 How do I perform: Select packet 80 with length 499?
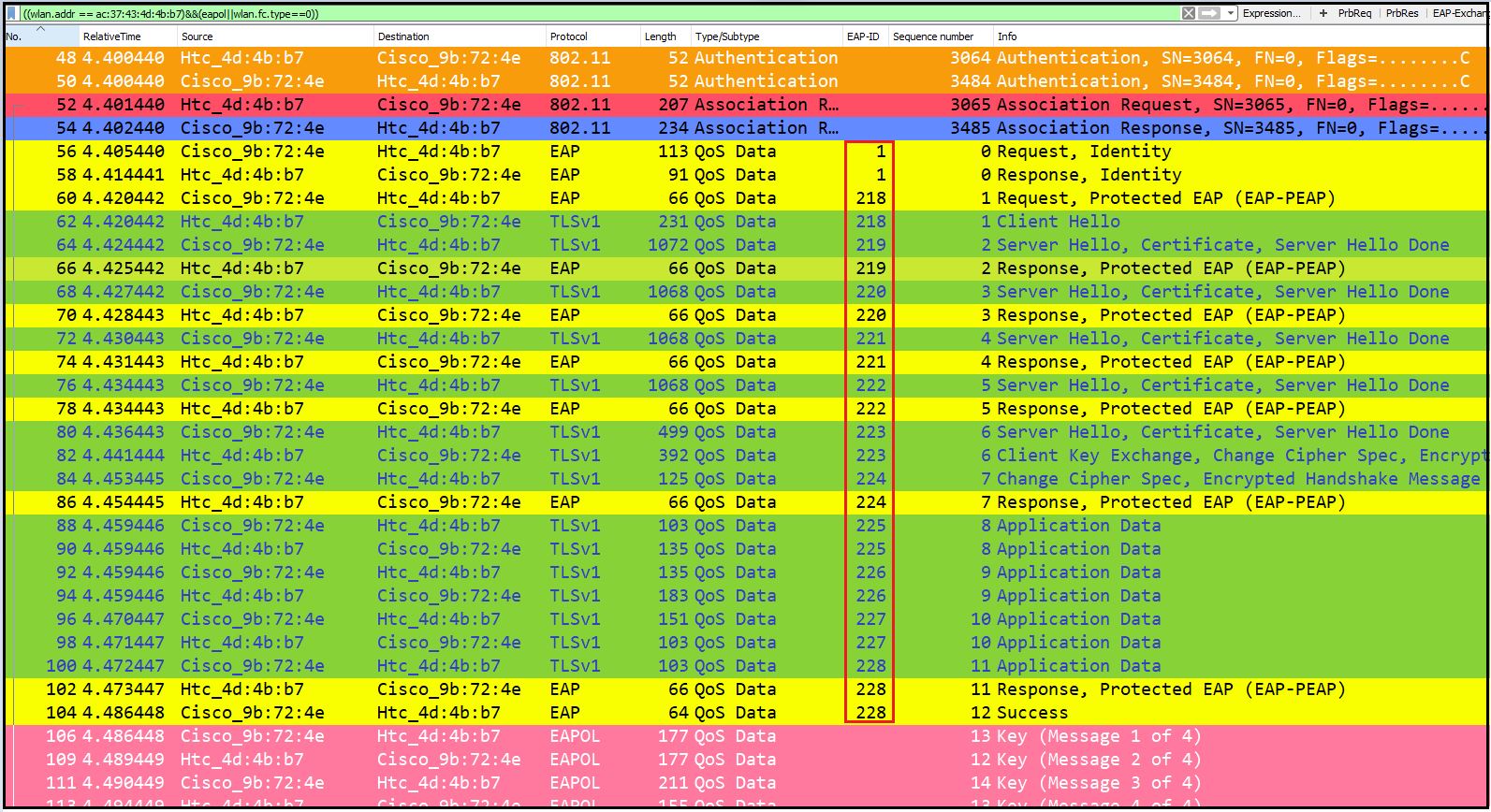[745, 432]
